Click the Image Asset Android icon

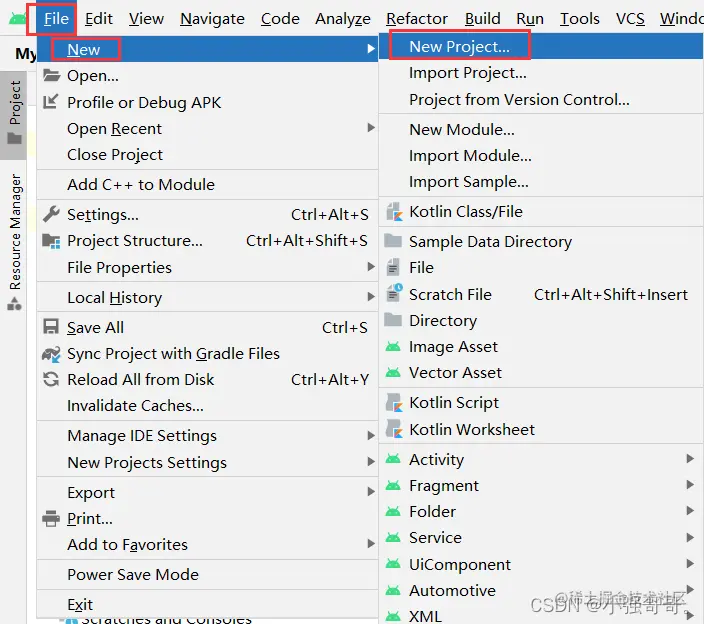pos(393,347)
